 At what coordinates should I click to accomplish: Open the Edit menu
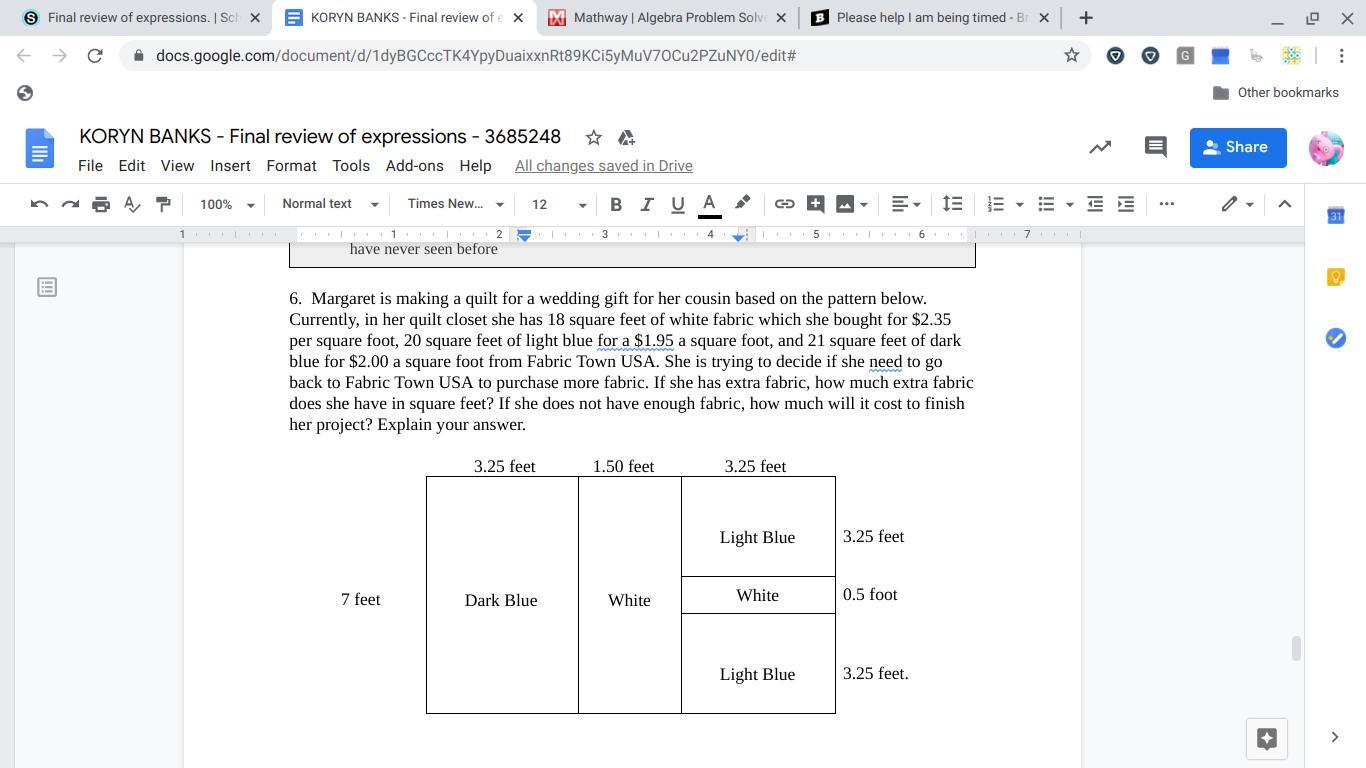pyautogui.click(x=132, y=166)
